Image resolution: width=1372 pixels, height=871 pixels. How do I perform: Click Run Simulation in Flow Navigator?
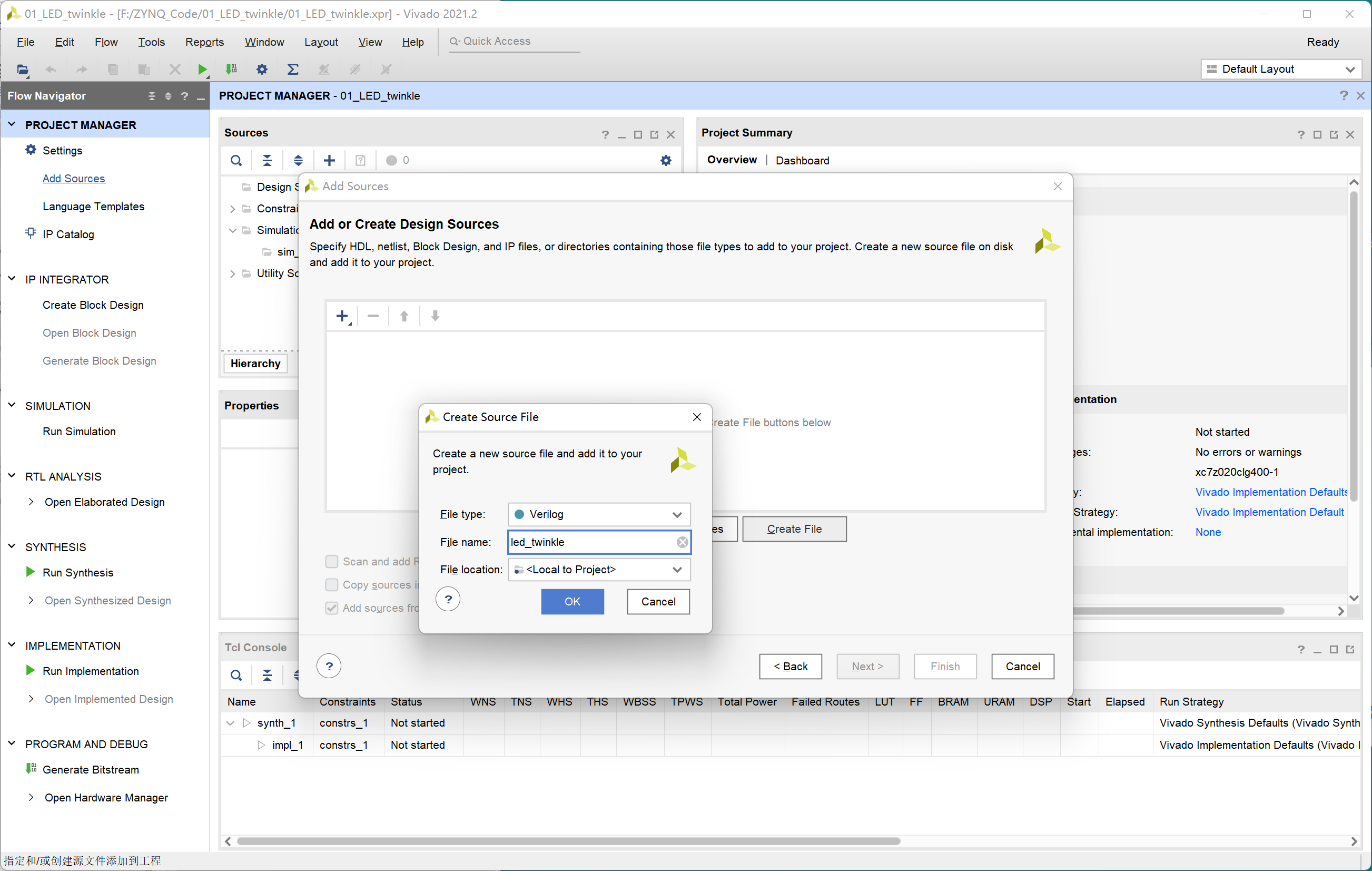[x=78, y=432]
